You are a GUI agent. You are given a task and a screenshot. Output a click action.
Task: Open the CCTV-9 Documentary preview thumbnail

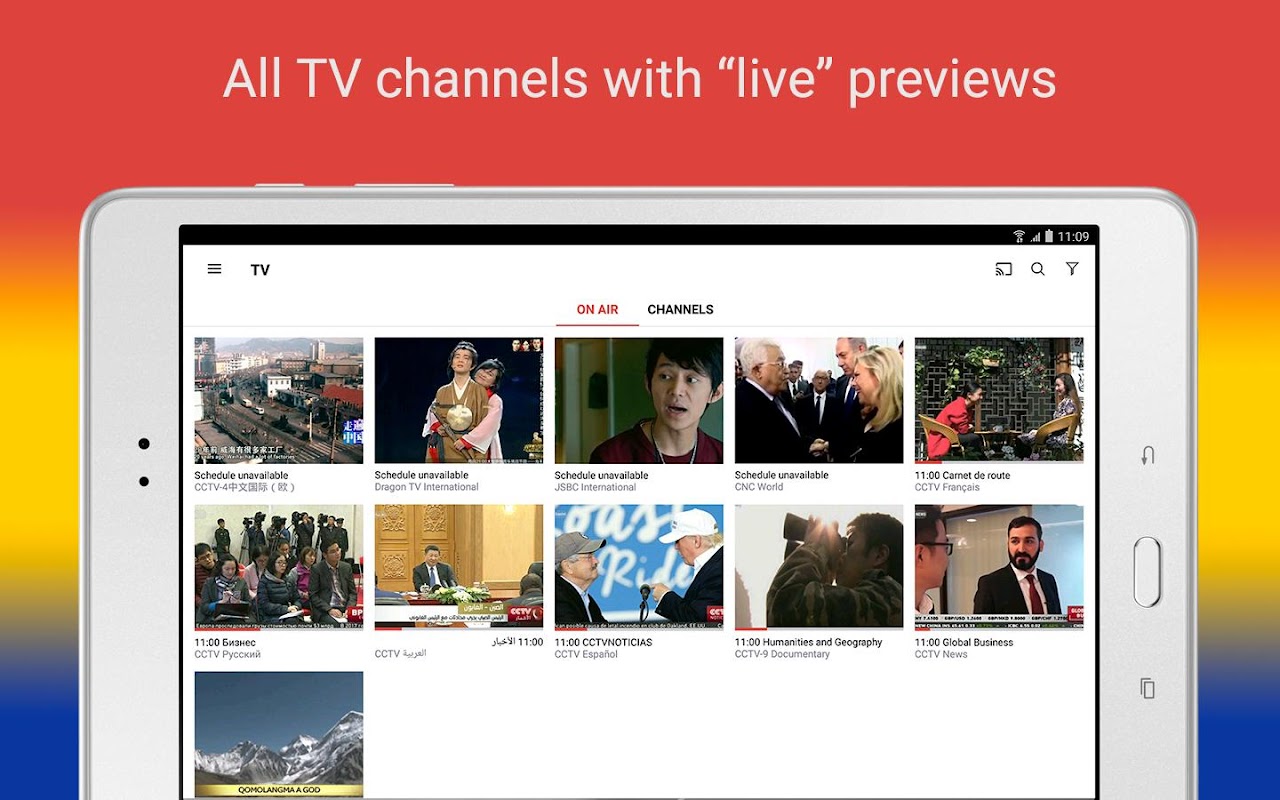[819, 567]
